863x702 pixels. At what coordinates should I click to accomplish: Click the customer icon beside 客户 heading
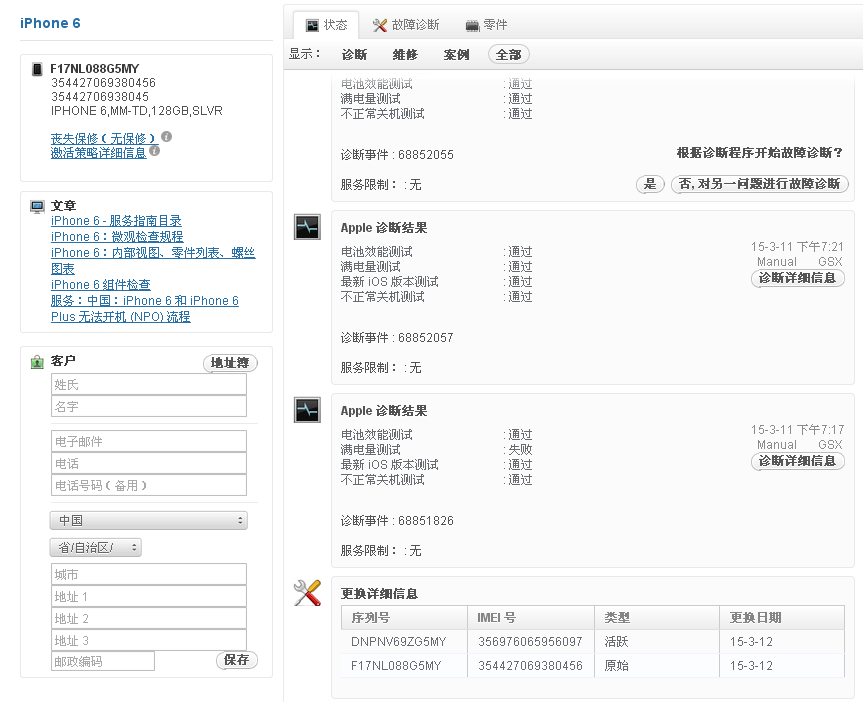click(x=37, y=362)
